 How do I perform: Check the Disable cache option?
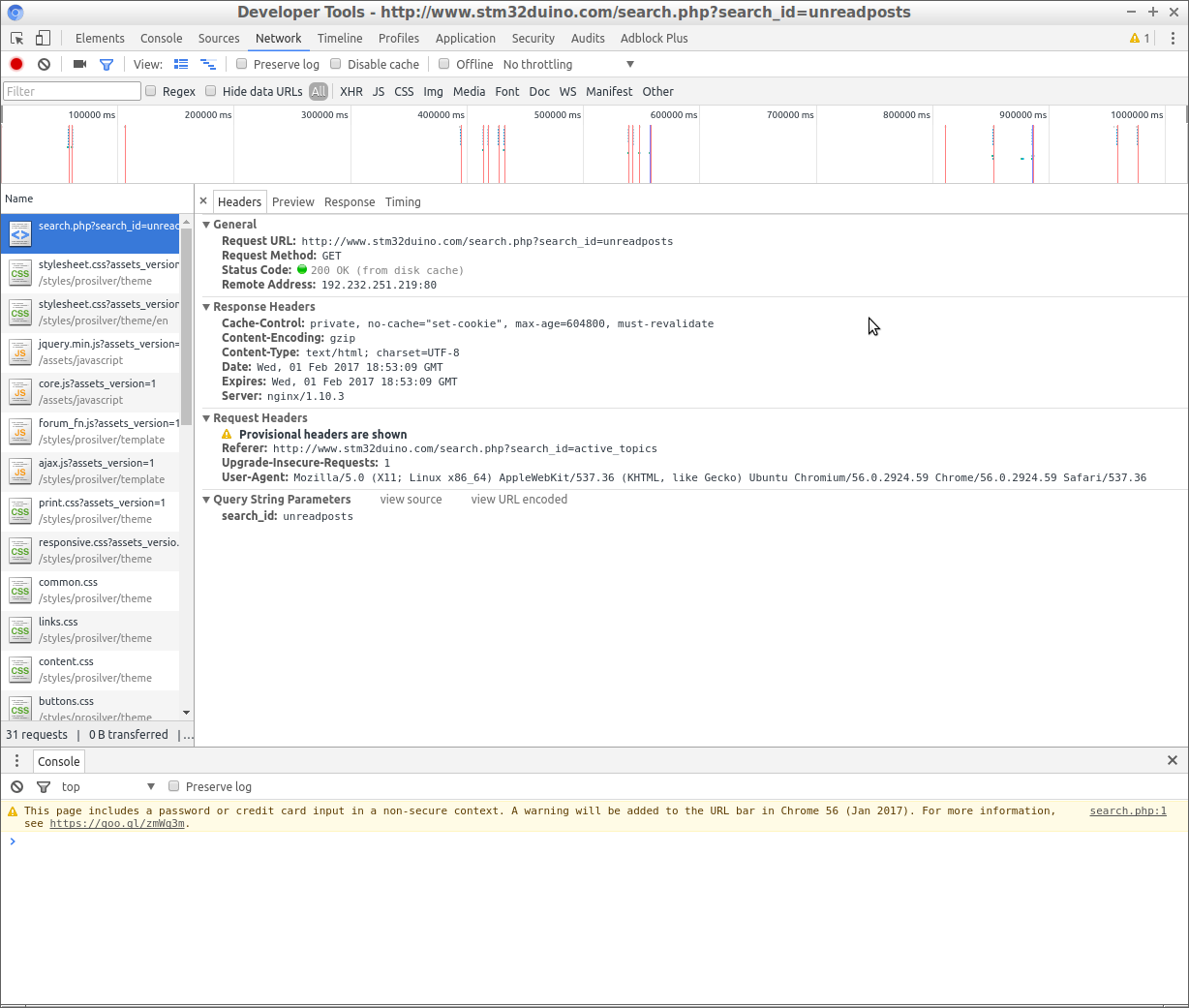click(336, 64)
